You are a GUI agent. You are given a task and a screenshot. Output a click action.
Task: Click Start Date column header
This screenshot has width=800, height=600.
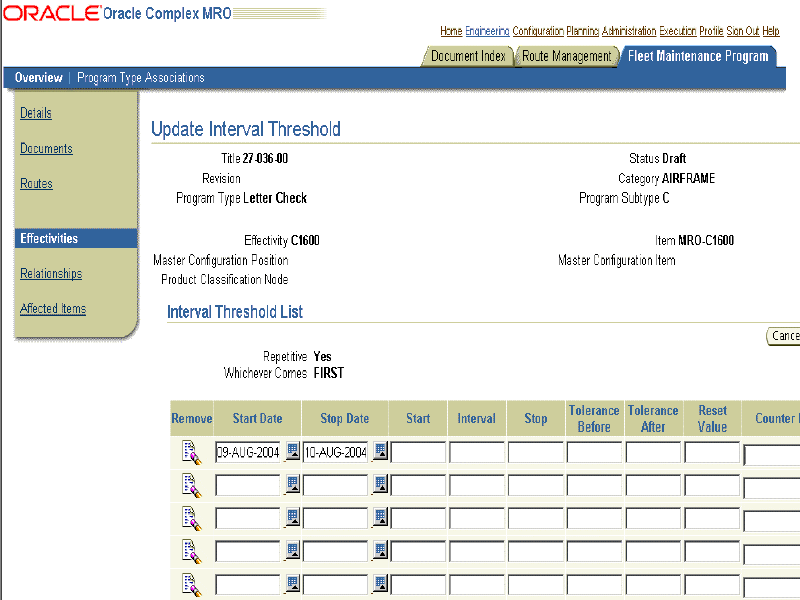pos(258,418)
